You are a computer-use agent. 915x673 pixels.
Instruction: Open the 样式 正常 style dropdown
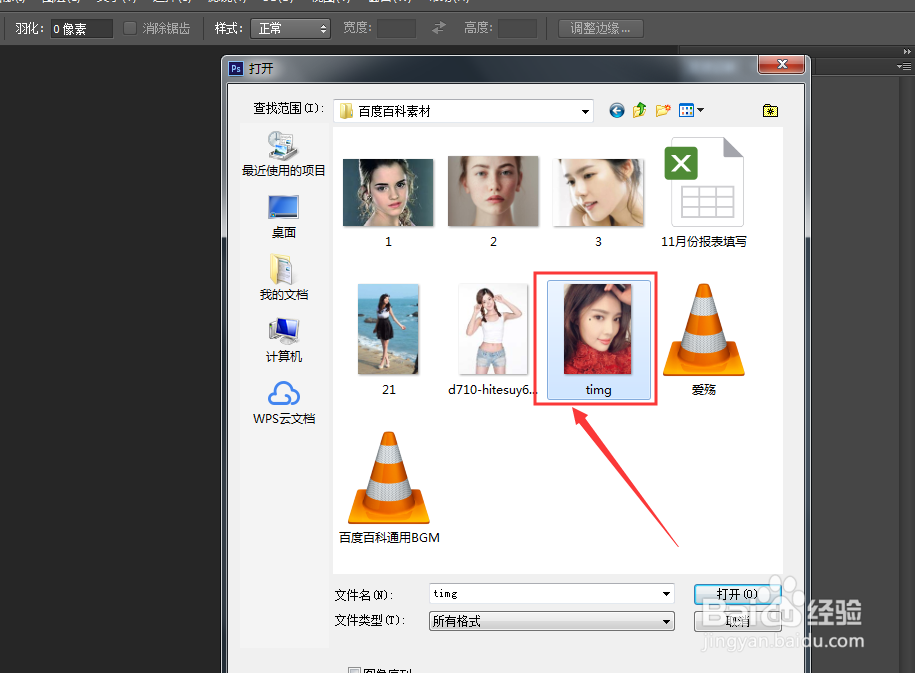tap(290, 28)
